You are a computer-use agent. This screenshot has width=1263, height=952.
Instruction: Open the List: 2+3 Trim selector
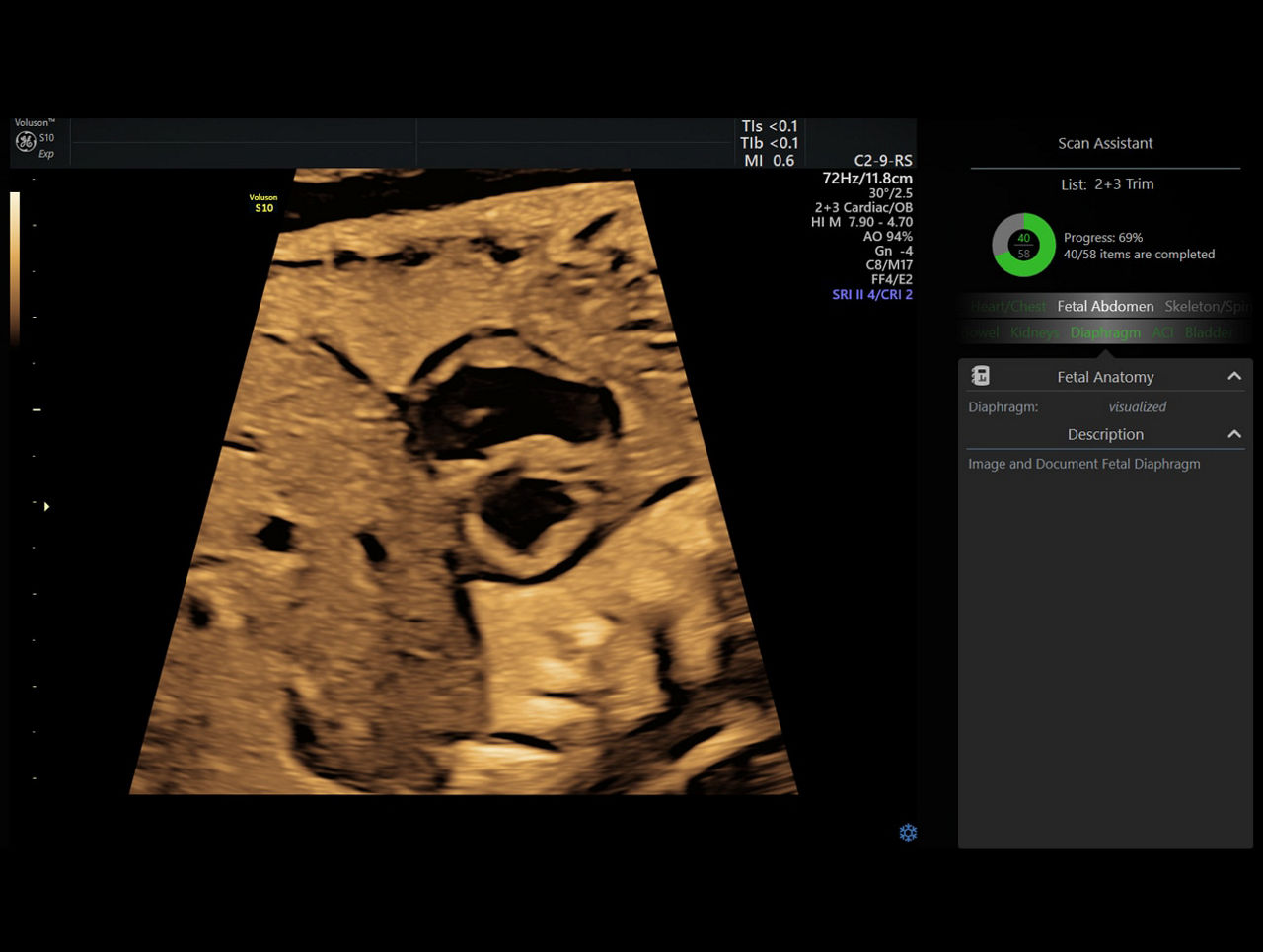point(1105,183)
